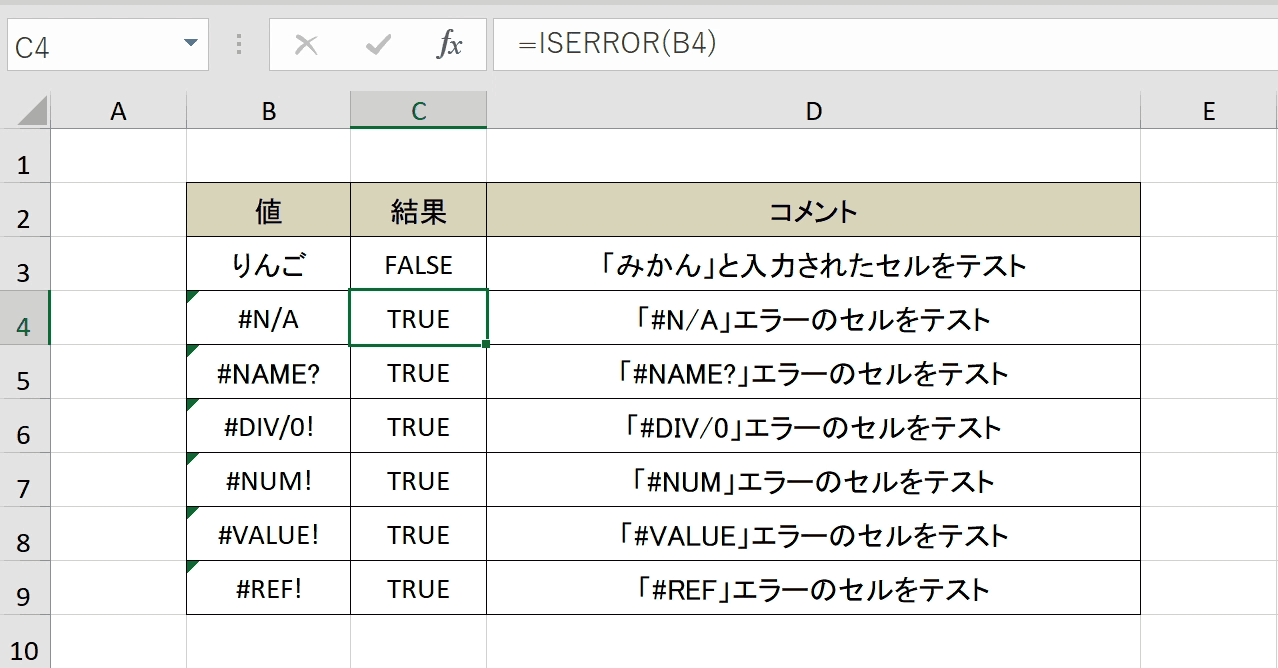The image size is (1278, 668).
Task: Click the formula bar with =ISERROR(B4)
Action: [885, 45]
